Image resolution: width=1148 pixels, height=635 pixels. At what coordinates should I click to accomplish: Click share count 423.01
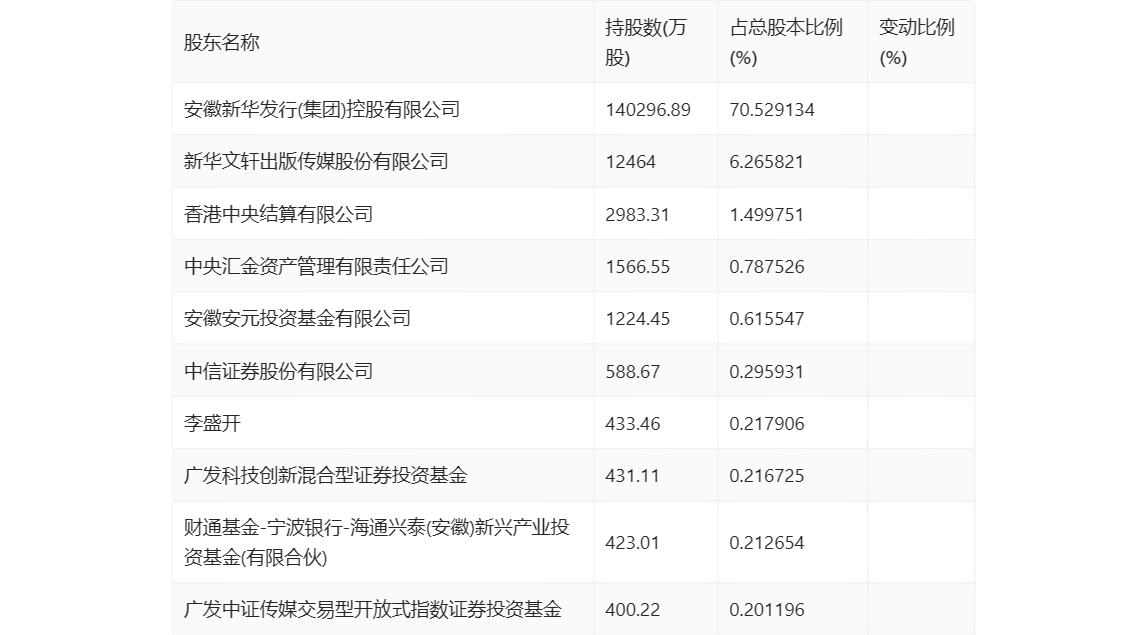pos(633,543)
